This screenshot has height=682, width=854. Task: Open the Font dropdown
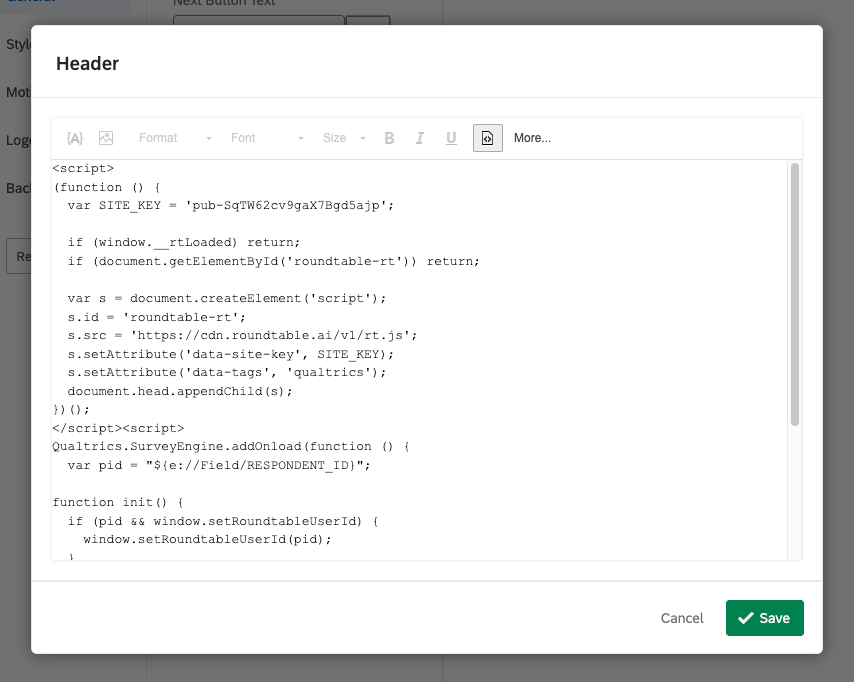(267, 138)
